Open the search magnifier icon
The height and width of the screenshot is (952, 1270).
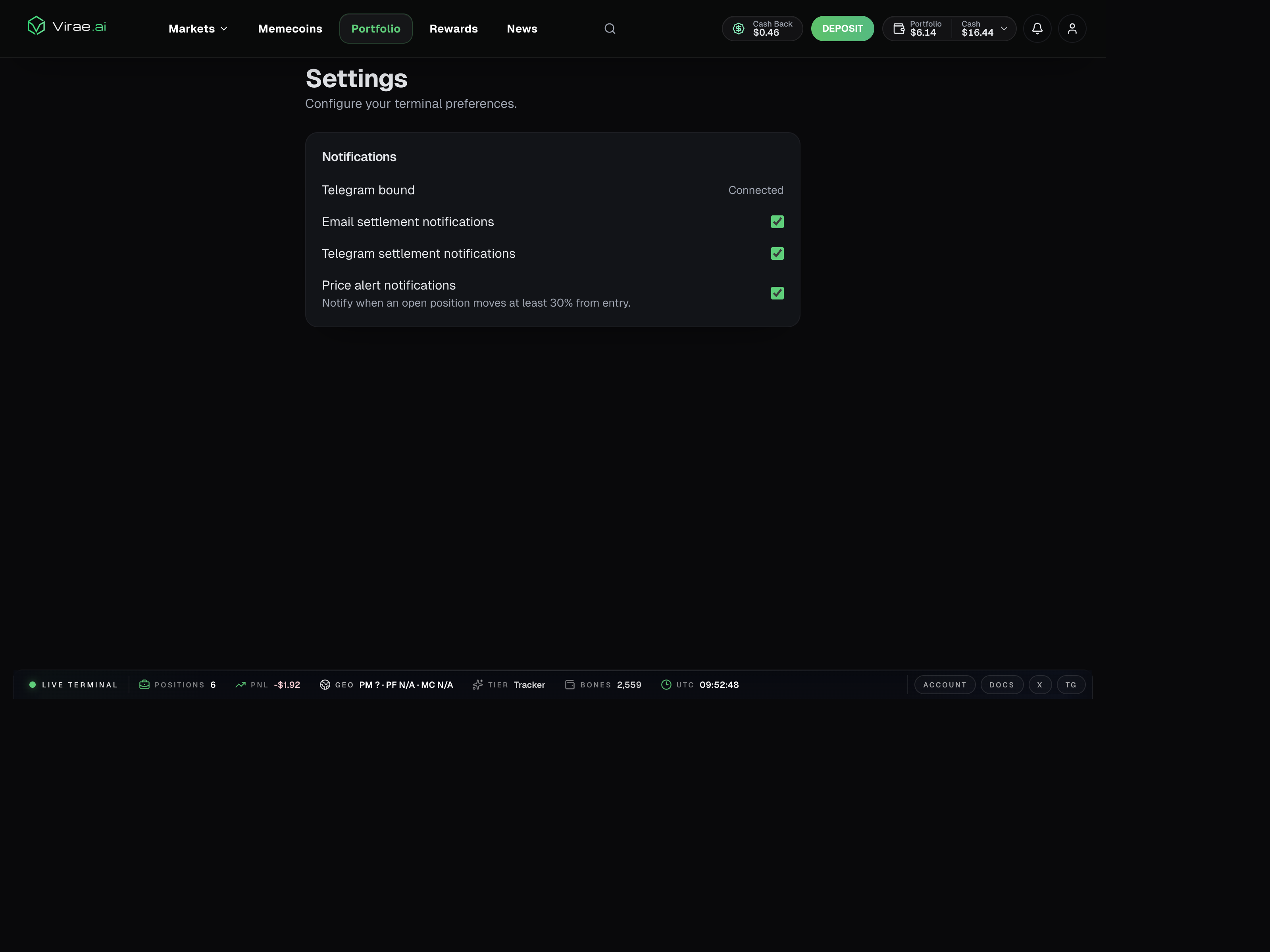click(x=610, y=29)
